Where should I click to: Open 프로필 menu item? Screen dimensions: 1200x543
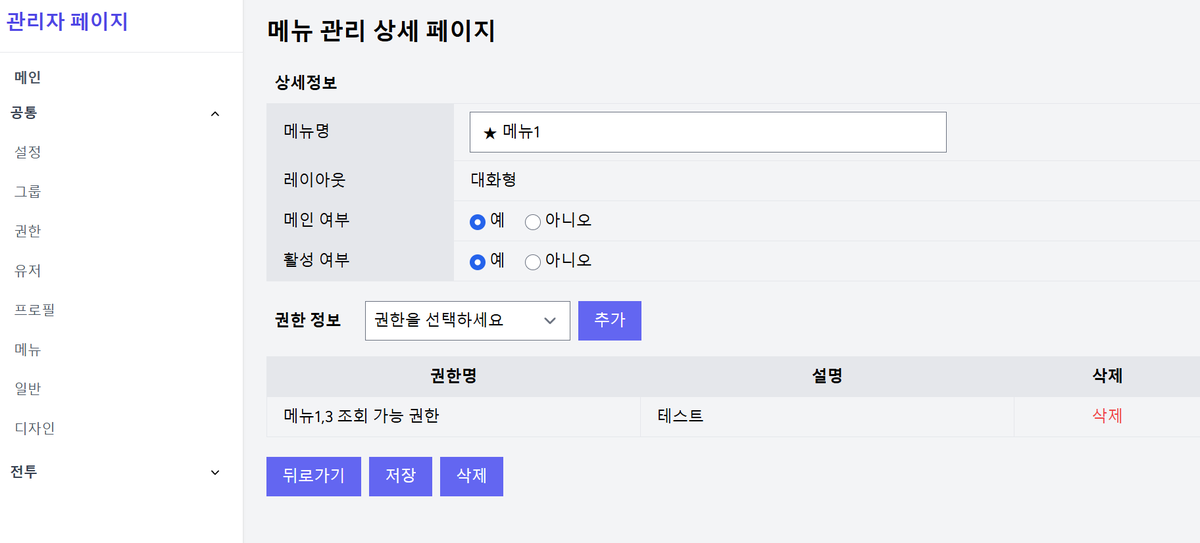click(x=35, y=310)
